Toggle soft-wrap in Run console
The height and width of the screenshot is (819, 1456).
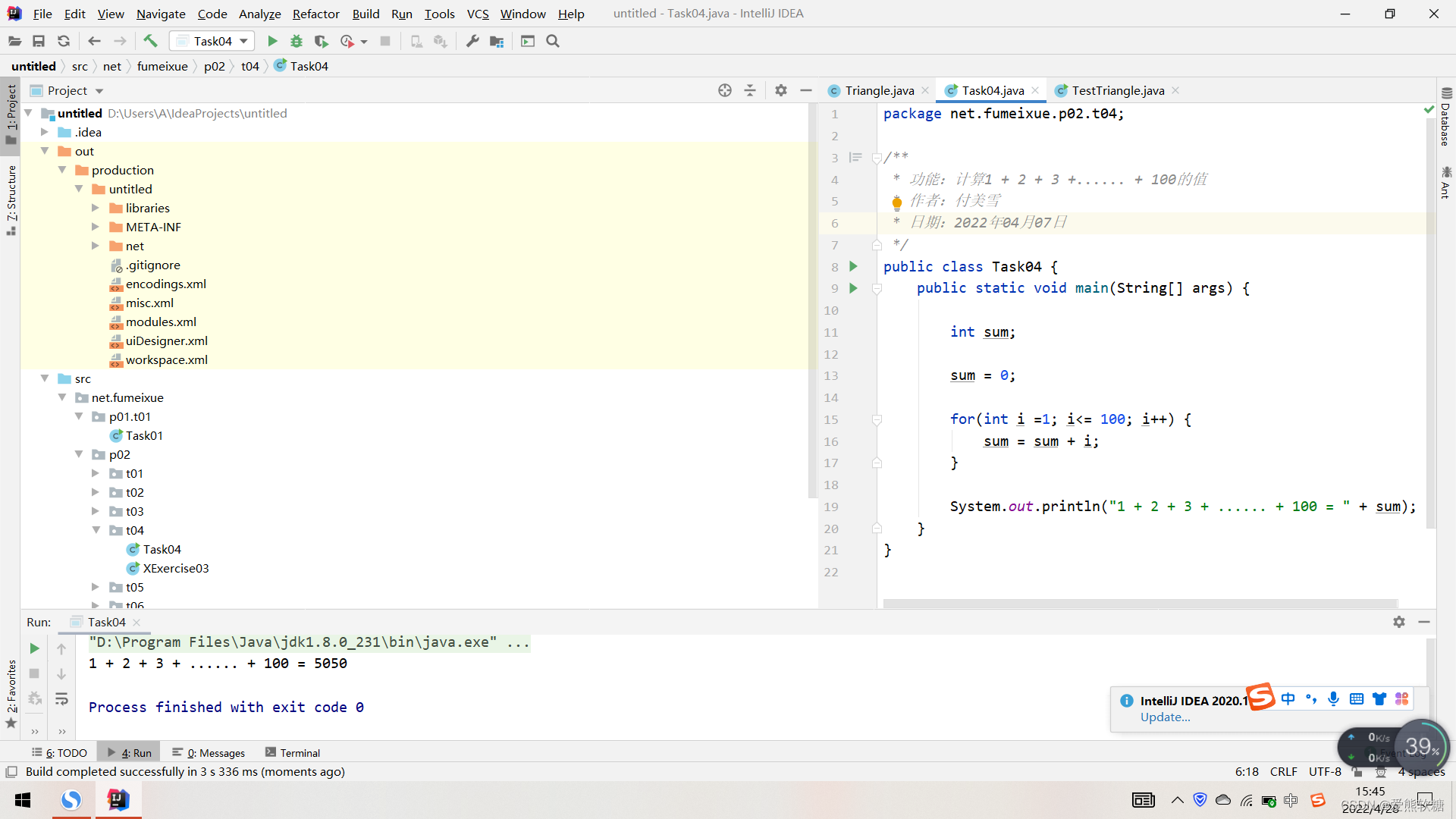click(x=61, y=698)
